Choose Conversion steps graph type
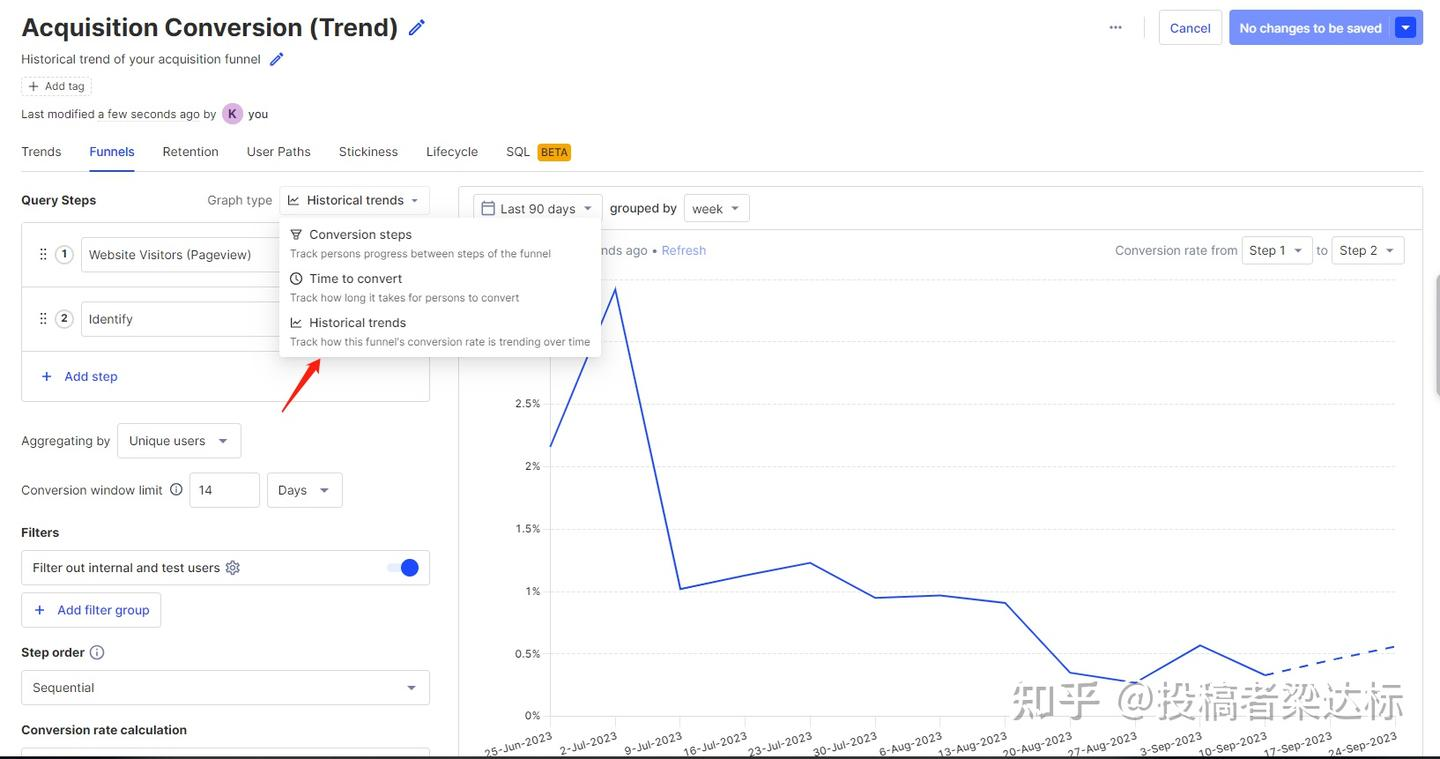This screenshot has height=759, width=1440. (x=360, y=235)
